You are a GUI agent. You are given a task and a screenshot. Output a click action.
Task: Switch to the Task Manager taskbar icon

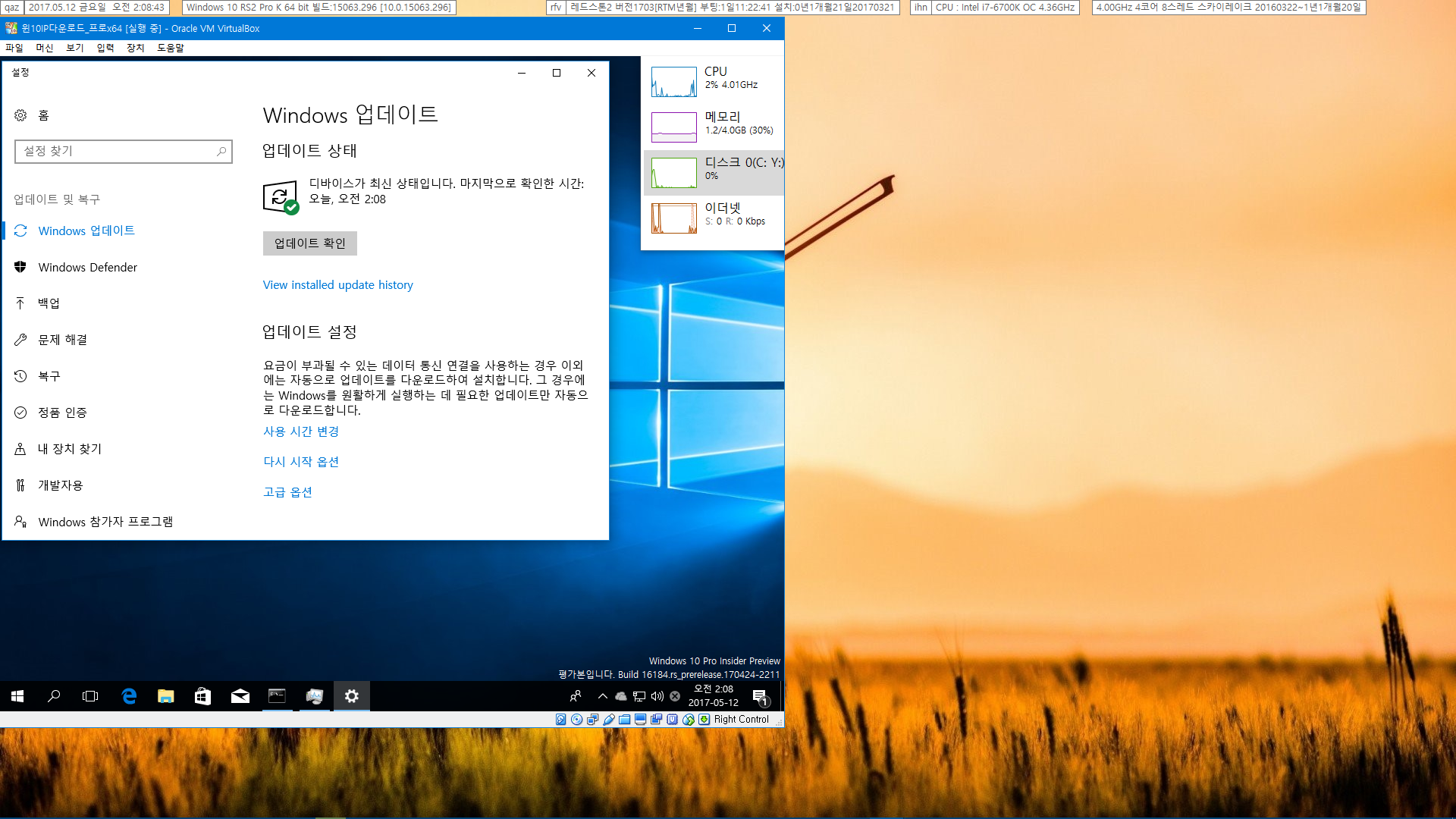point(314,696)
